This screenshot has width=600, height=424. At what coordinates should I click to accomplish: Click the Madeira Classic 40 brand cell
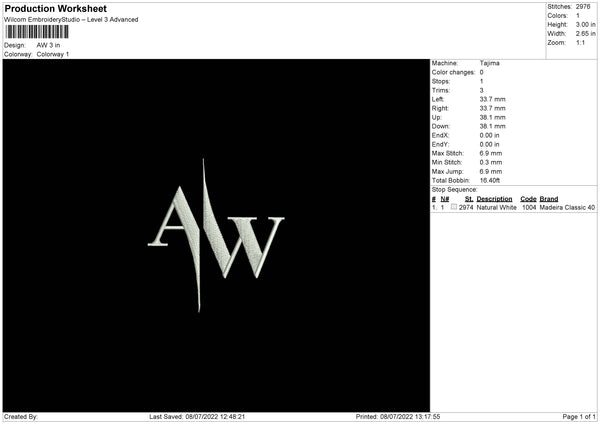tap(567, 207)
